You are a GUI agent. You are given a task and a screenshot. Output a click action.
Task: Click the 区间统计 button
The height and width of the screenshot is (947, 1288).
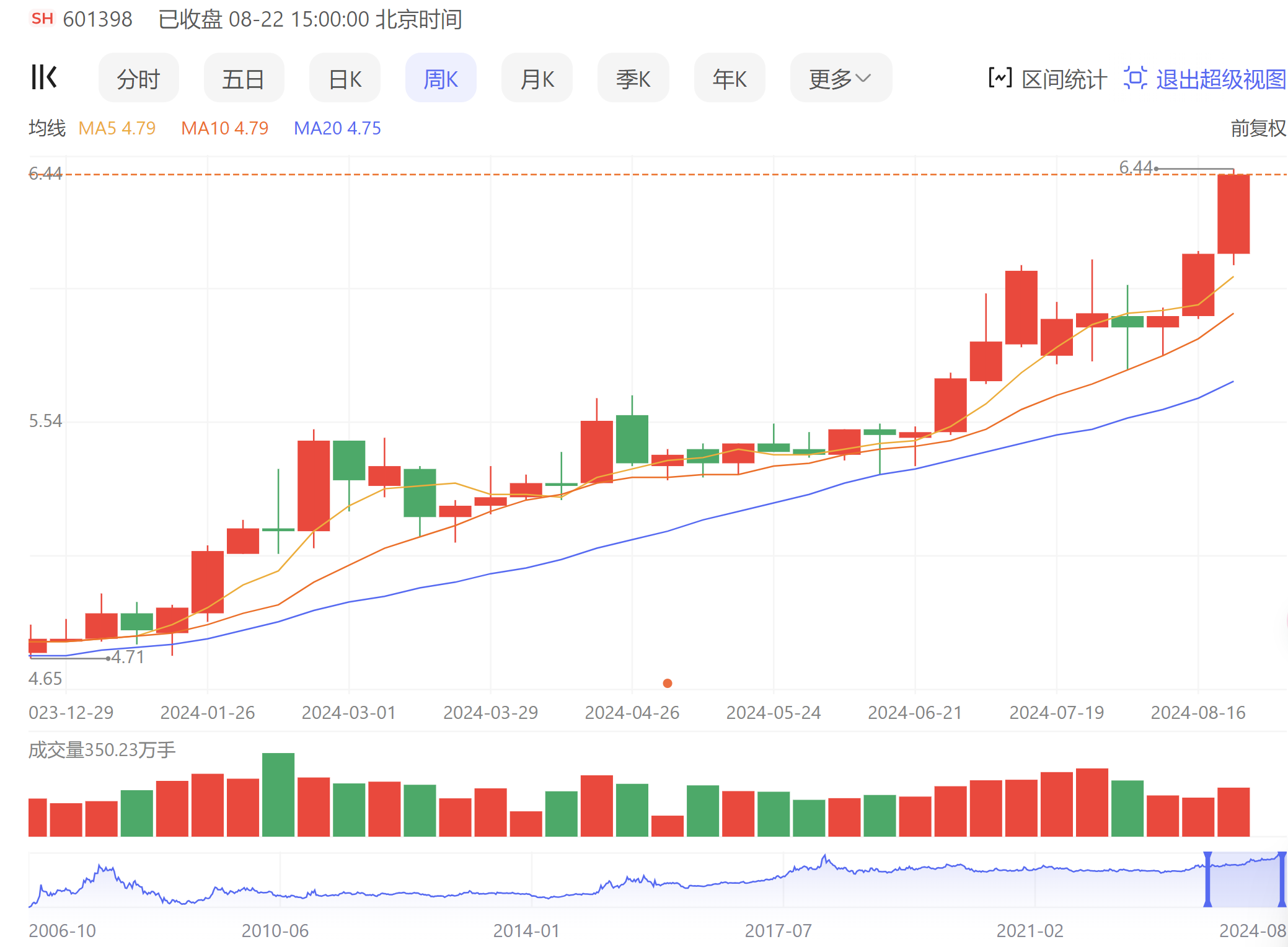tap(1064, 79)
